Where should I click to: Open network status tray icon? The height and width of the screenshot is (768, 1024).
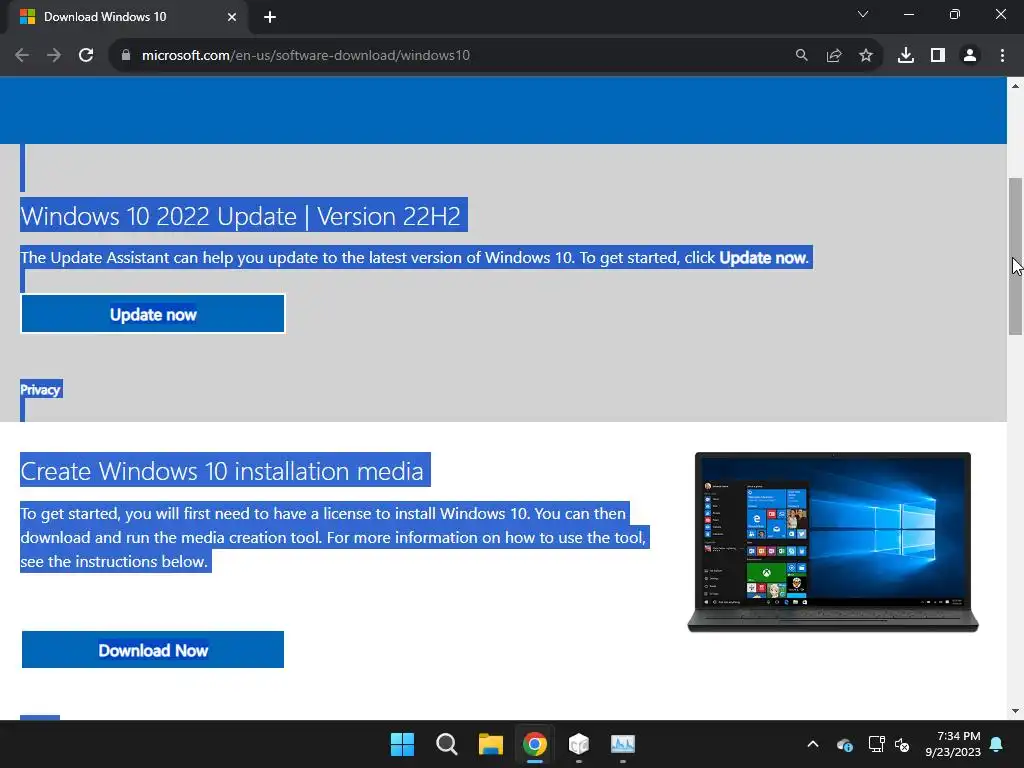(876, 744)
